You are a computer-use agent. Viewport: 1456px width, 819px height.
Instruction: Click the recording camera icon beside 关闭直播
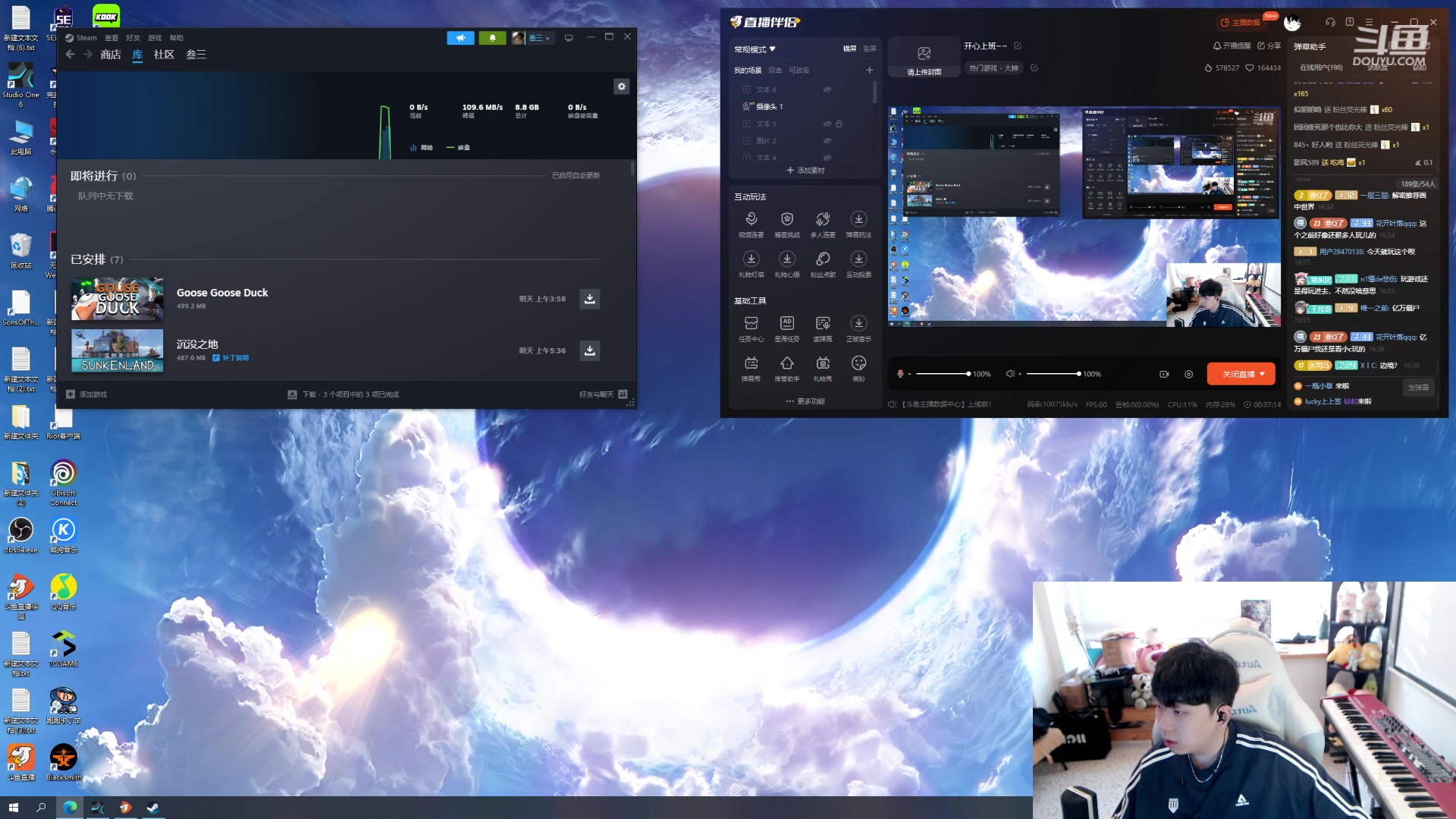[1164, 374]
